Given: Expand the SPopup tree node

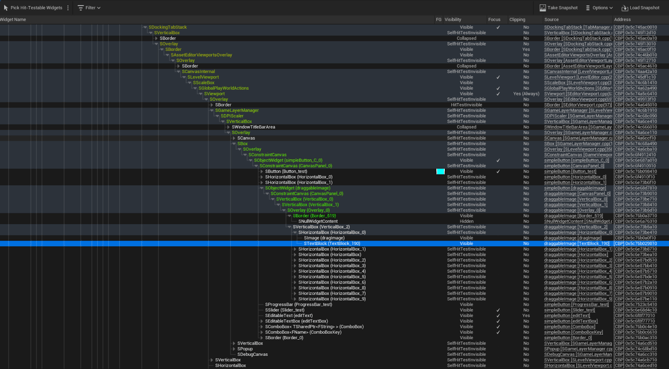Looking at the screenshot, I should 234,349.
